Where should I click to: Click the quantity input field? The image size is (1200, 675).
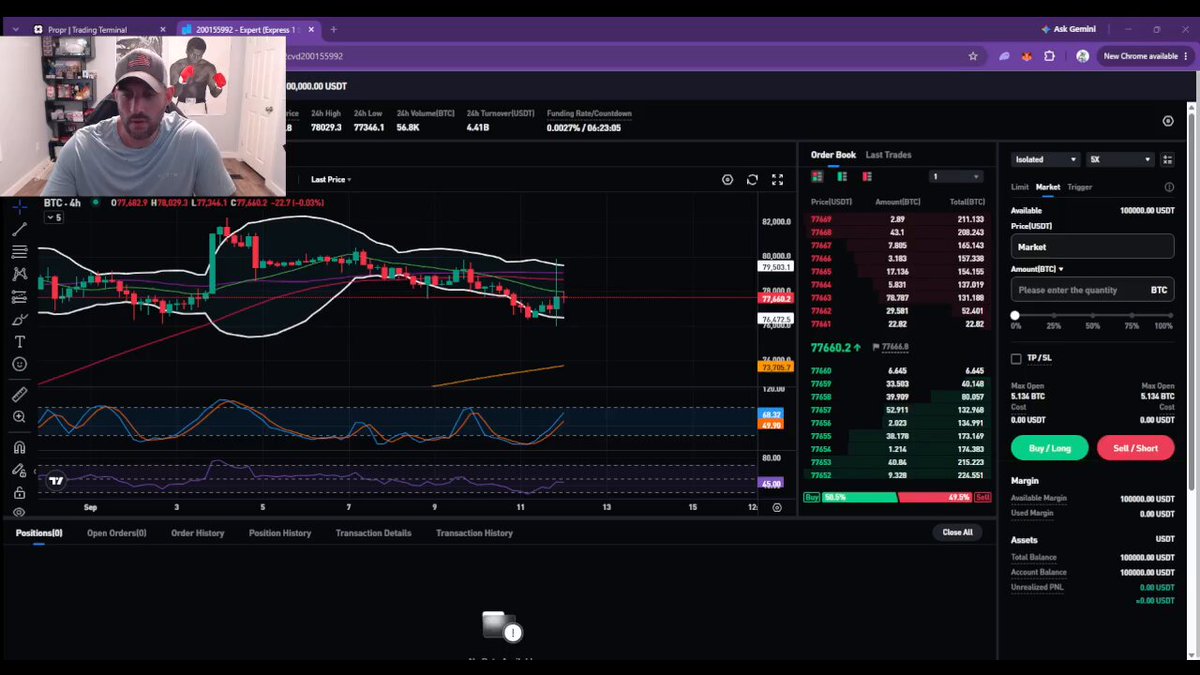1092,290
